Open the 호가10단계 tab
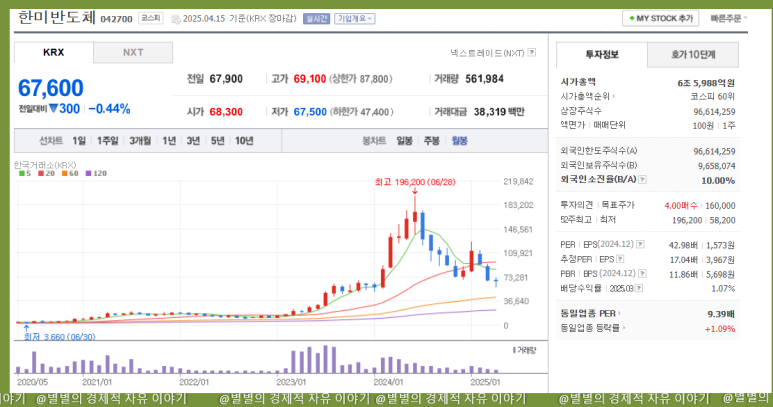 click(x=693, y=55)
